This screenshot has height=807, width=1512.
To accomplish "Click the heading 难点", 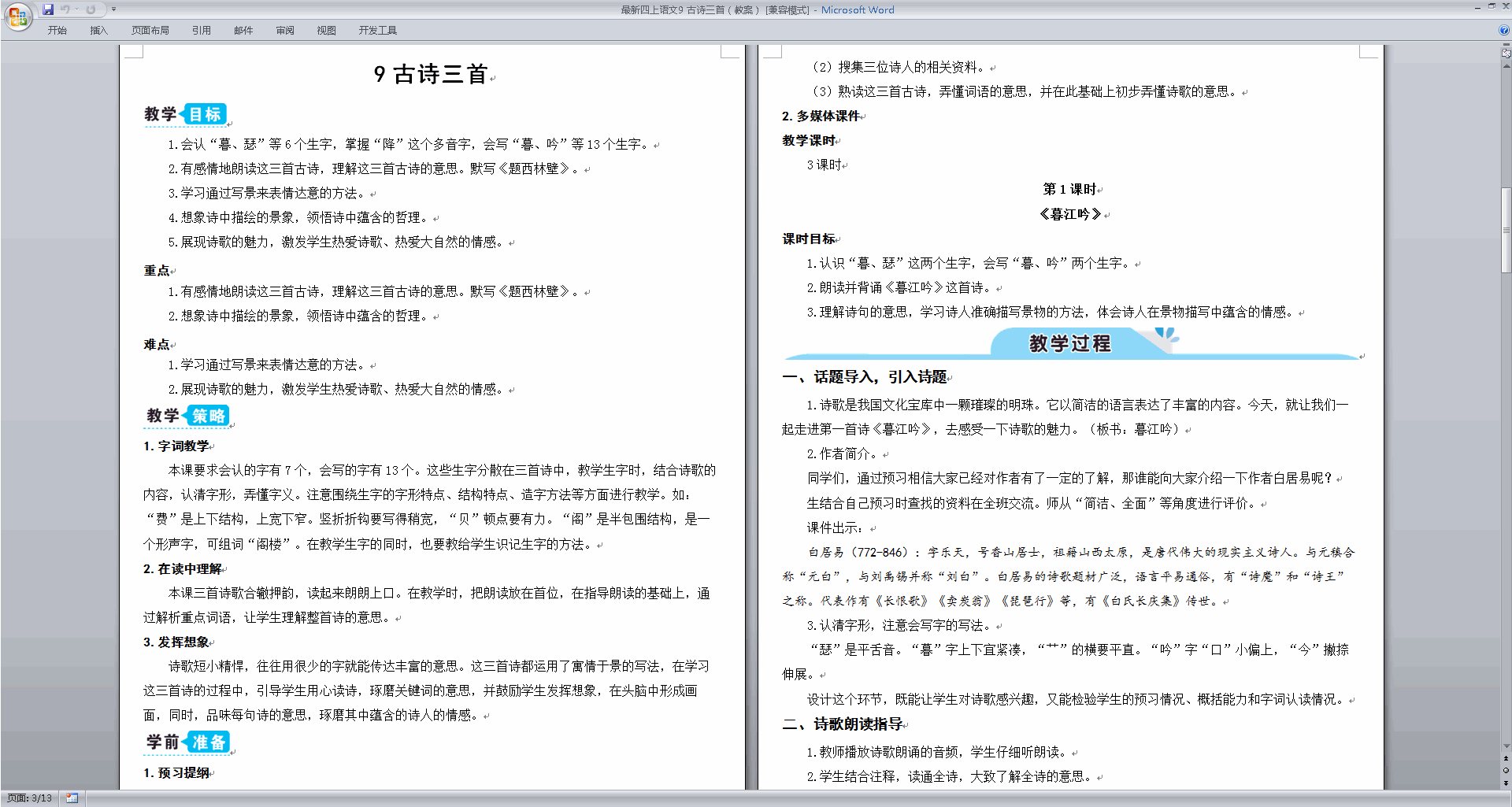I will point(157,344).
